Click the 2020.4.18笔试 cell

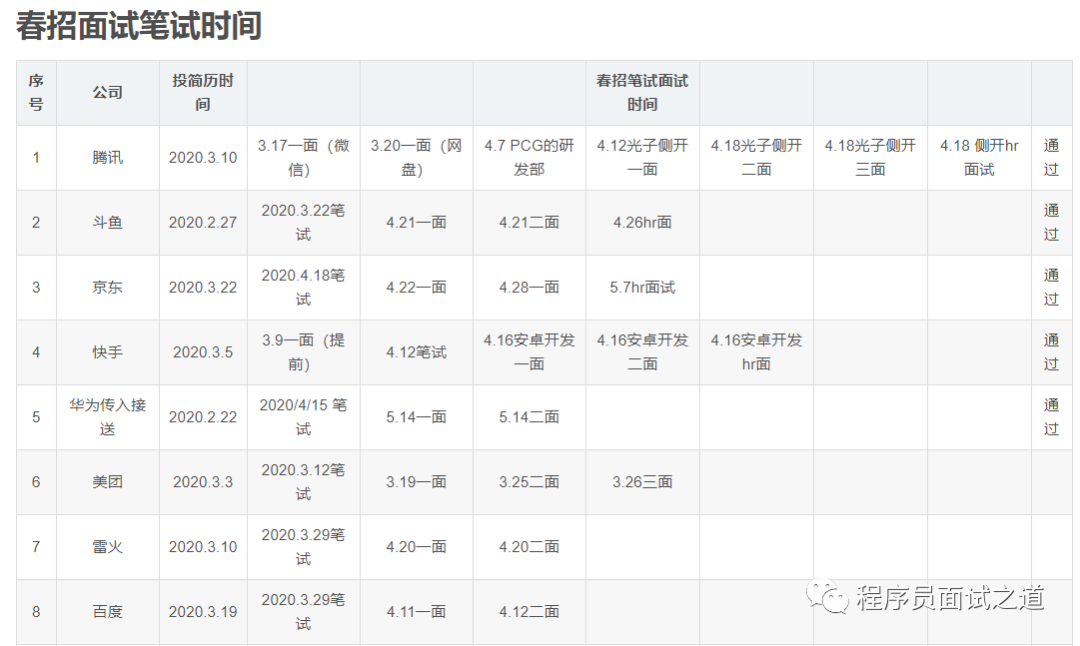pyautogui.click(x=303, y=287)
